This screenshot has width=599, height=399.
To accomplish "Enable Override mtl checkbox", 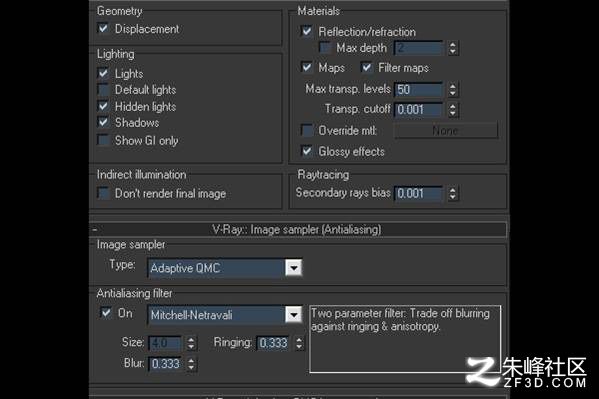I will pos(307,130).
